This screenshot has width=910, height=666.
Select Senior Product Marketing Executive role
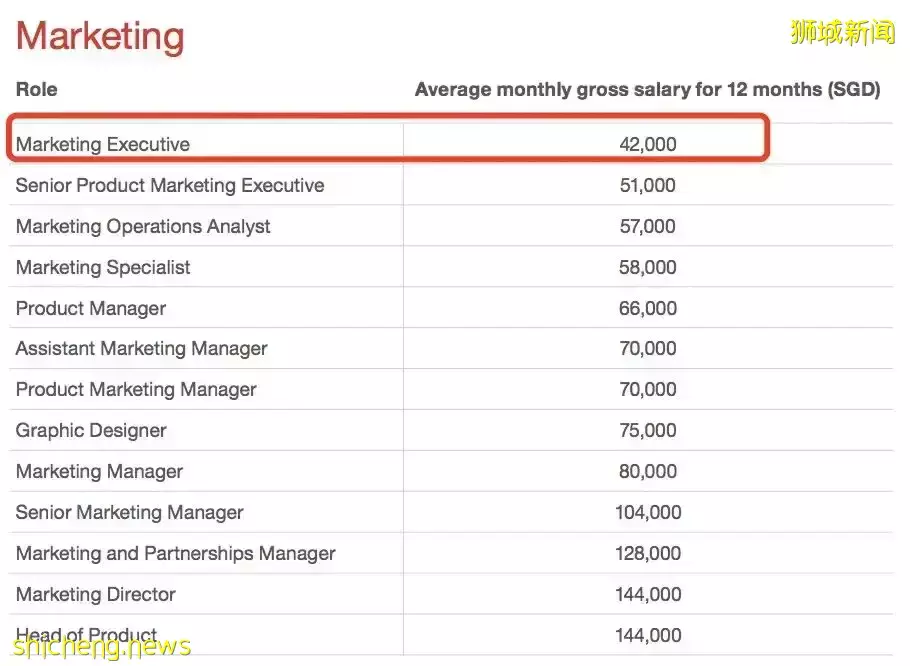point(170,186)
